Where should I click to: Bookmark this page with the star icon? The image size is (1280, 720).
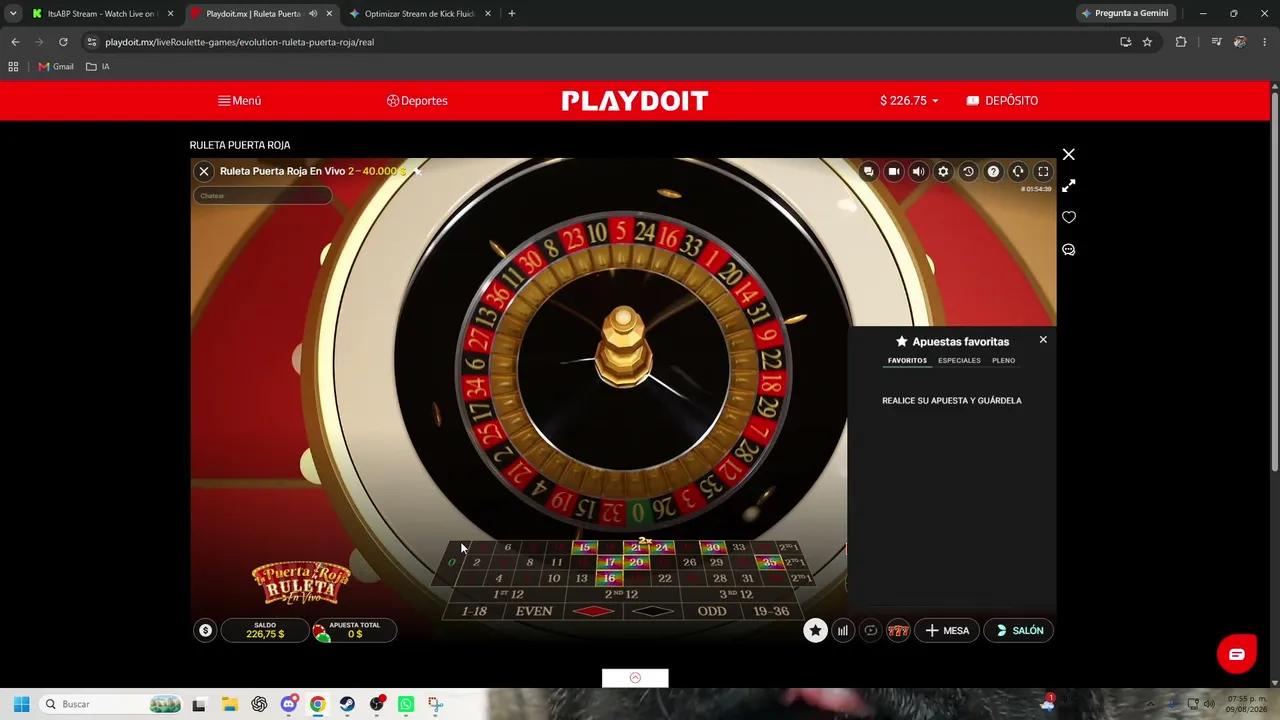1147,42
